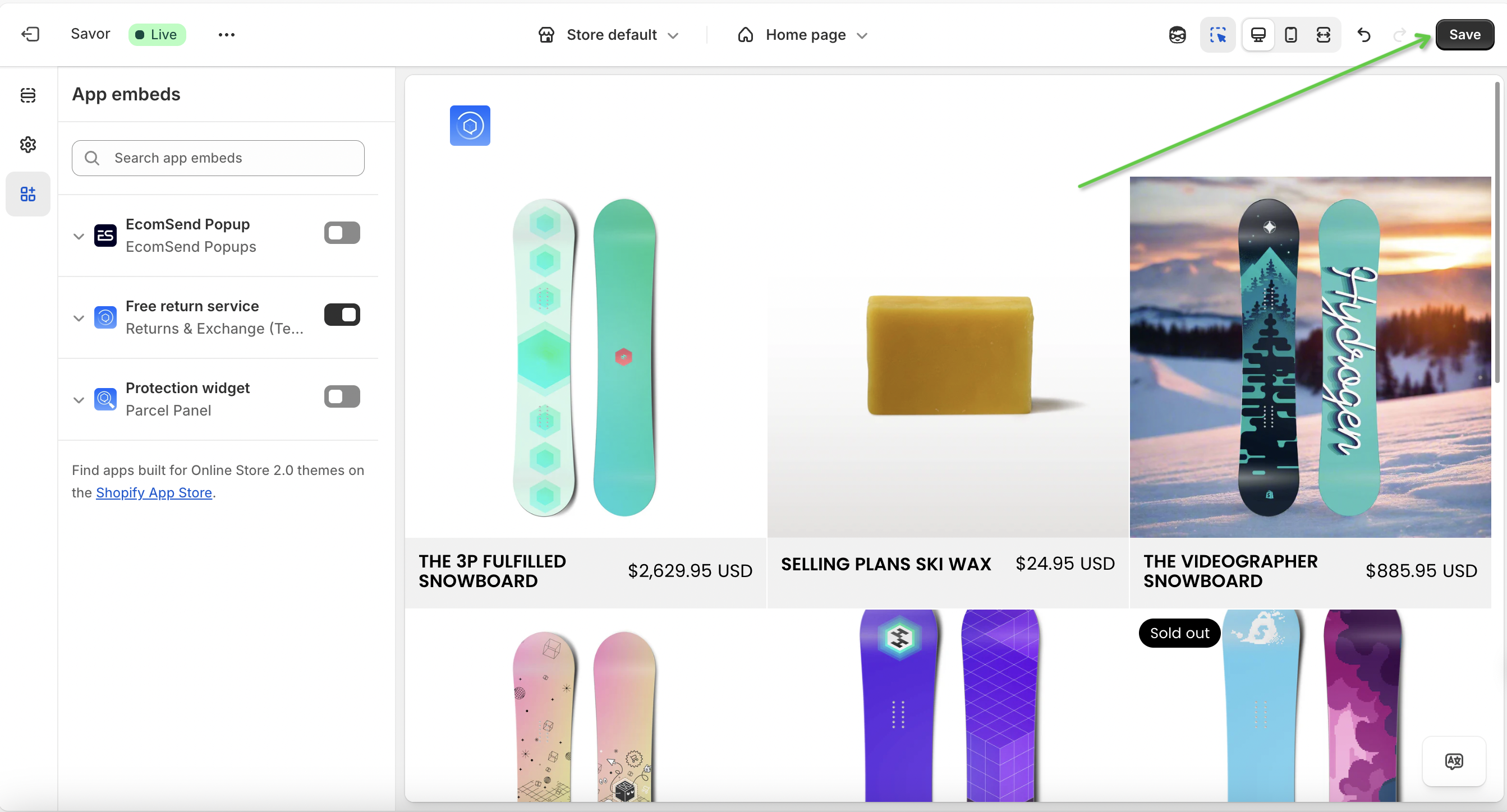Expand the Protection widget chevron

[x=79, y=400]
